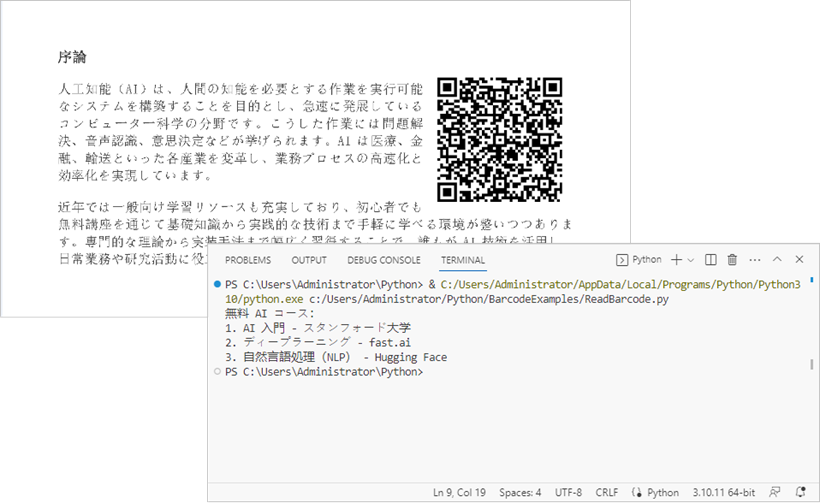Viewport: 820px width, 503px height.
Task: Select the TERMINAL tab
Action: pos(463,260)
